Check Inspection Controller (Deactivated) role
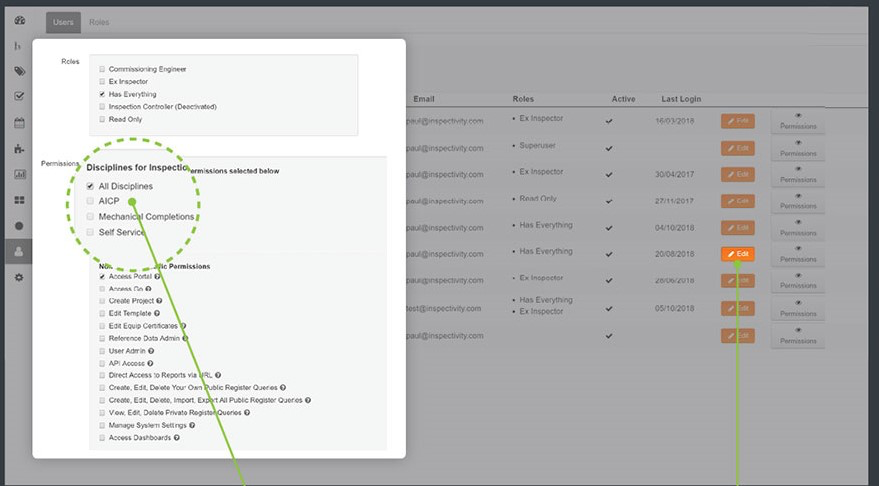879x486 pixels. pyautogui.click(x=102, y=107)
